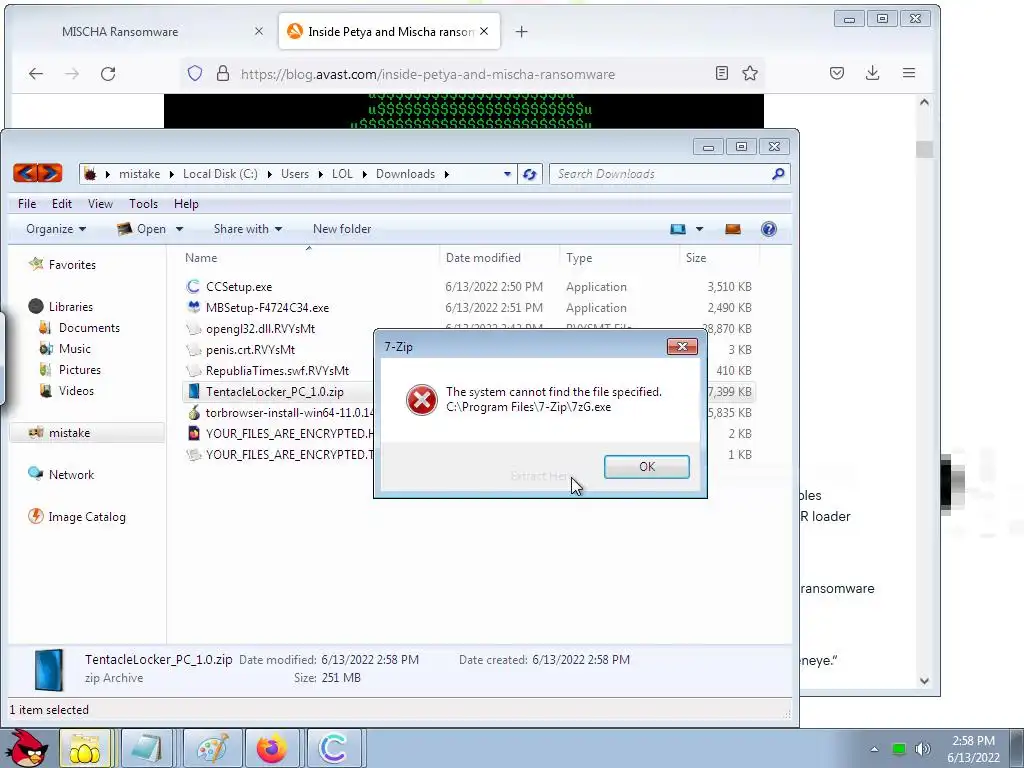
Task: Click YOUR_FILES_ARE_ENCRYPTED HTML file icon
Action: click(193, 433)
